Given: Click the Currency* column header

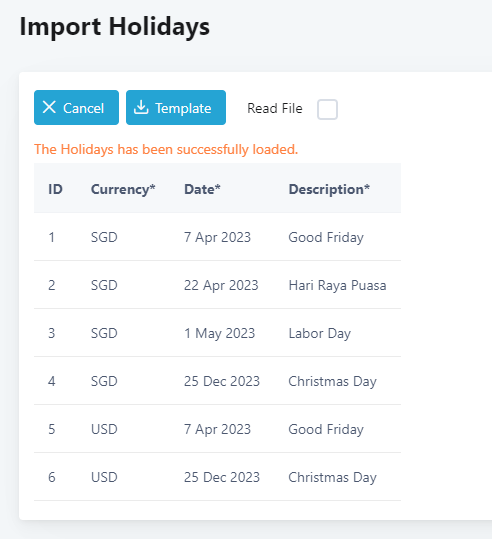Looking at the screenshot, I should point(123,189).
